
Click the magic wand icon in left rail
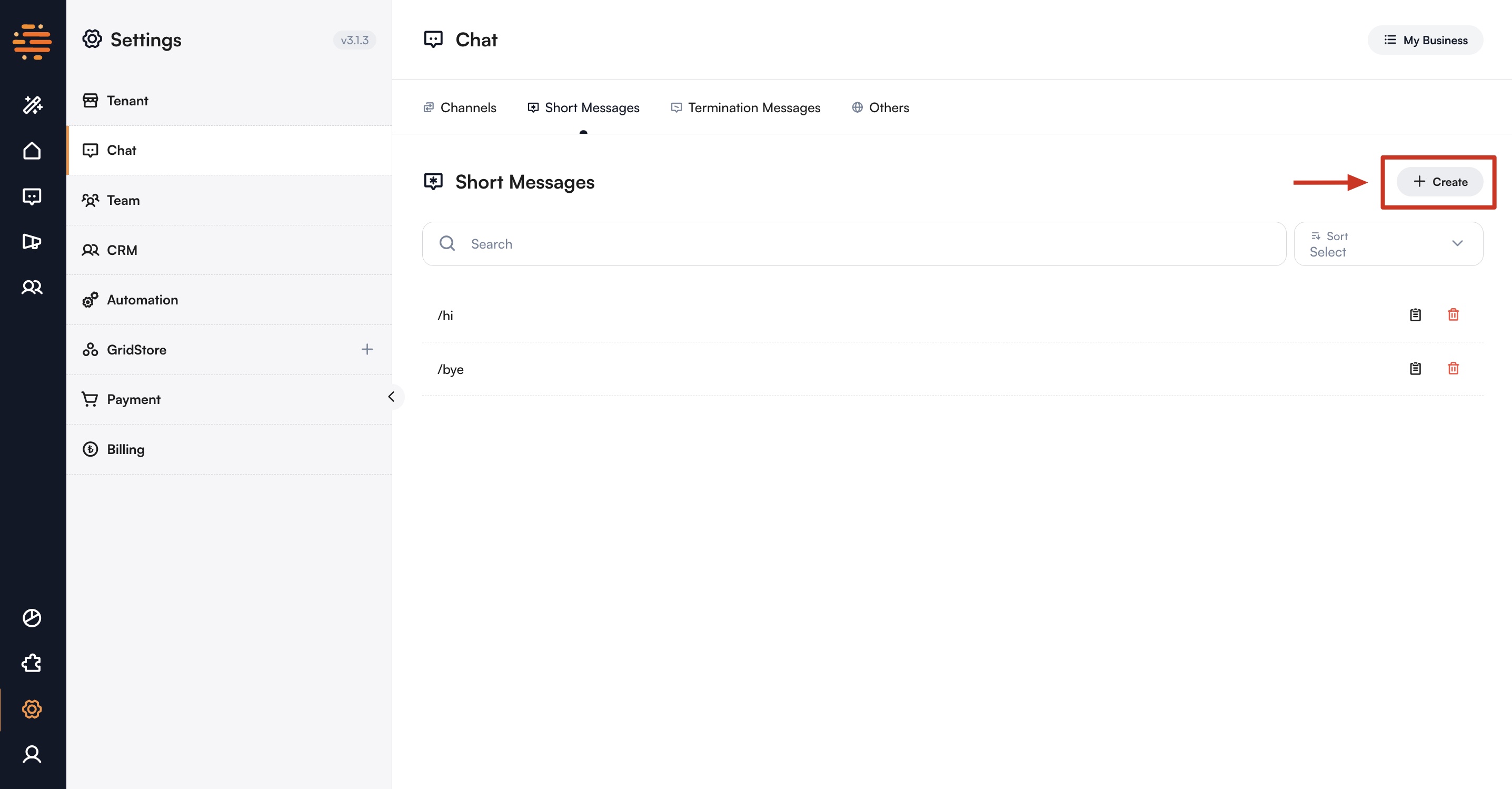[32, 105]
